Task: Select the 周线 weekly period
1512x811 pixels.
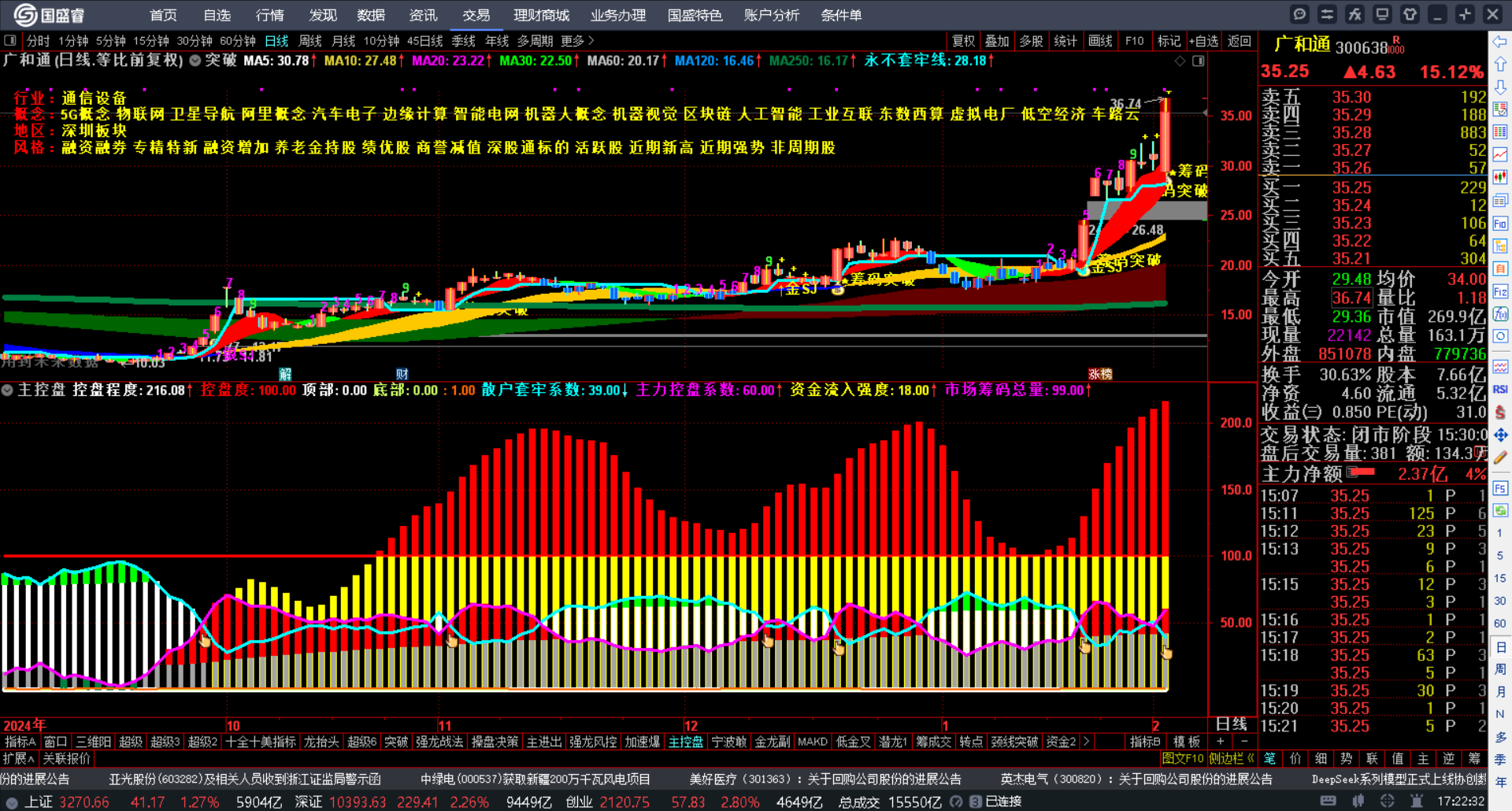Action: tap(310, 41)
